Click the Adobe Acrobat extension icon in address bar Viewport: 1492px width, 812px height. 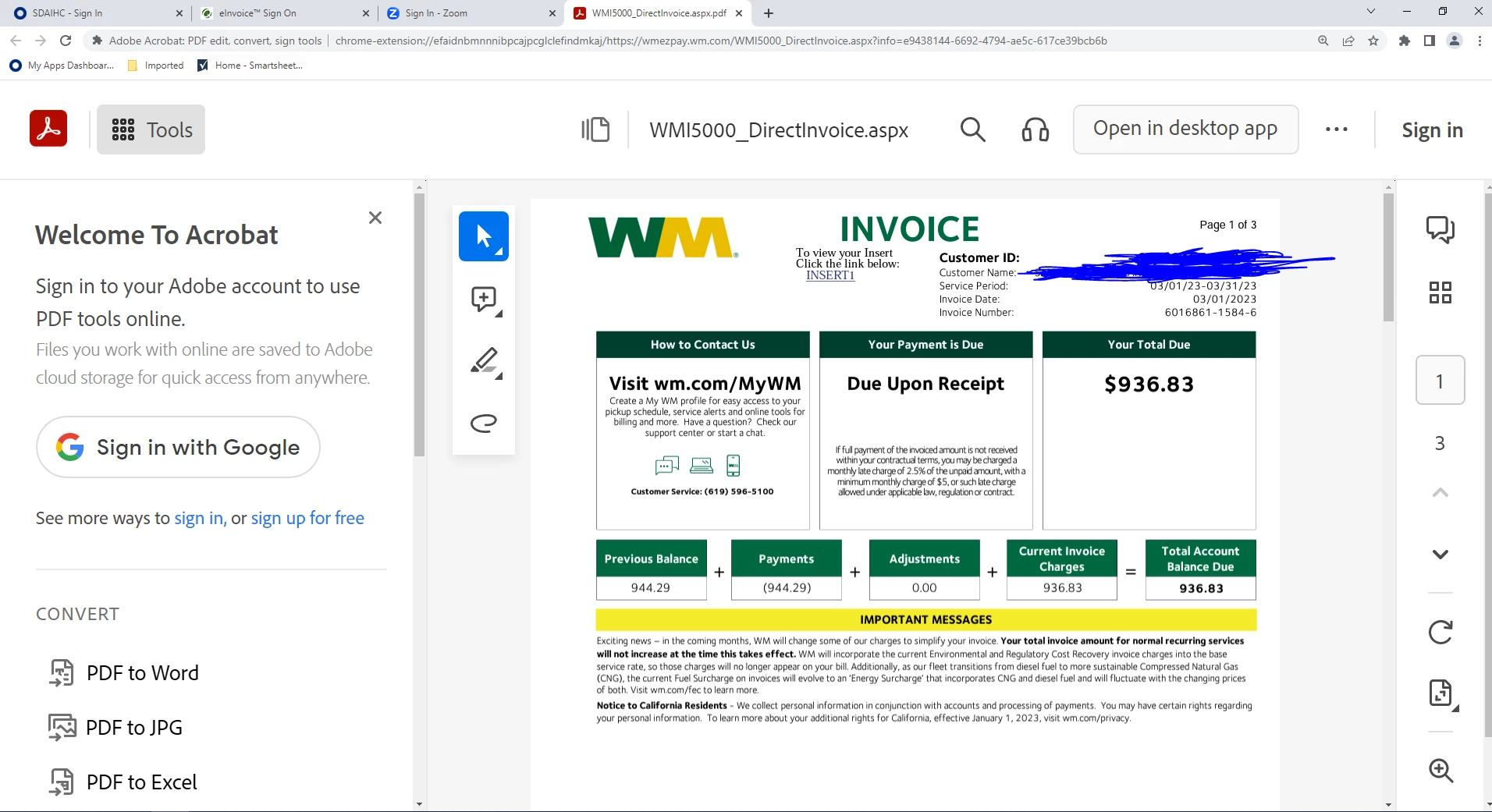[x=97, y=41]
